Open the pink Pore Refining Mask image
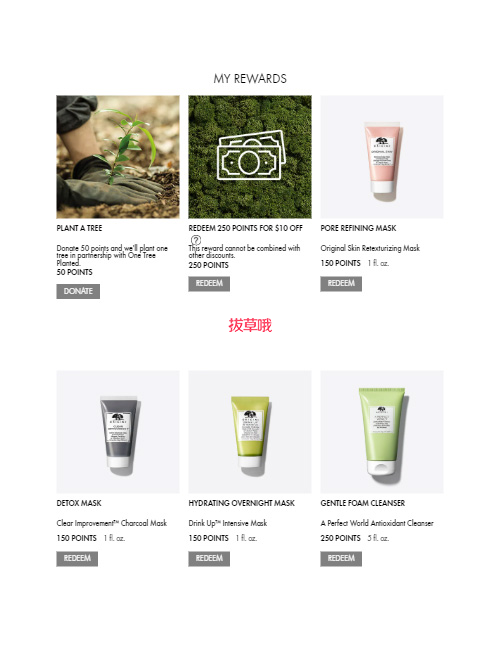500x650 pixels. [382, 157]
